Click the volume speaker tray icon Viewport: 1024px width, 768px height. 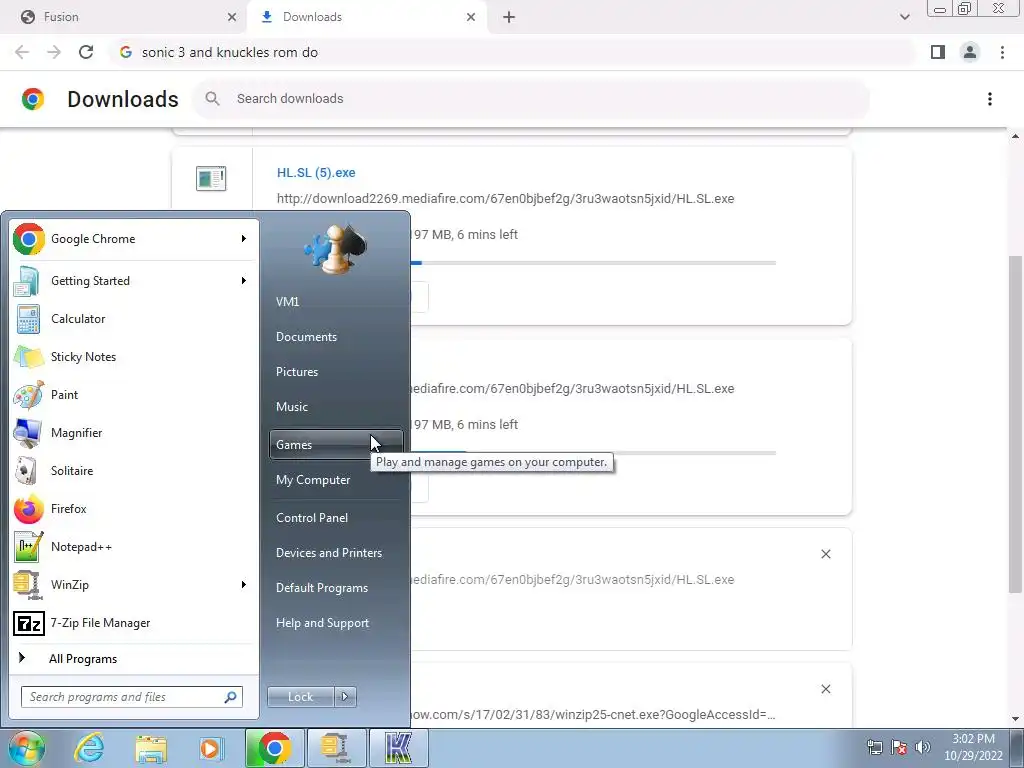(x=922, y=747)
